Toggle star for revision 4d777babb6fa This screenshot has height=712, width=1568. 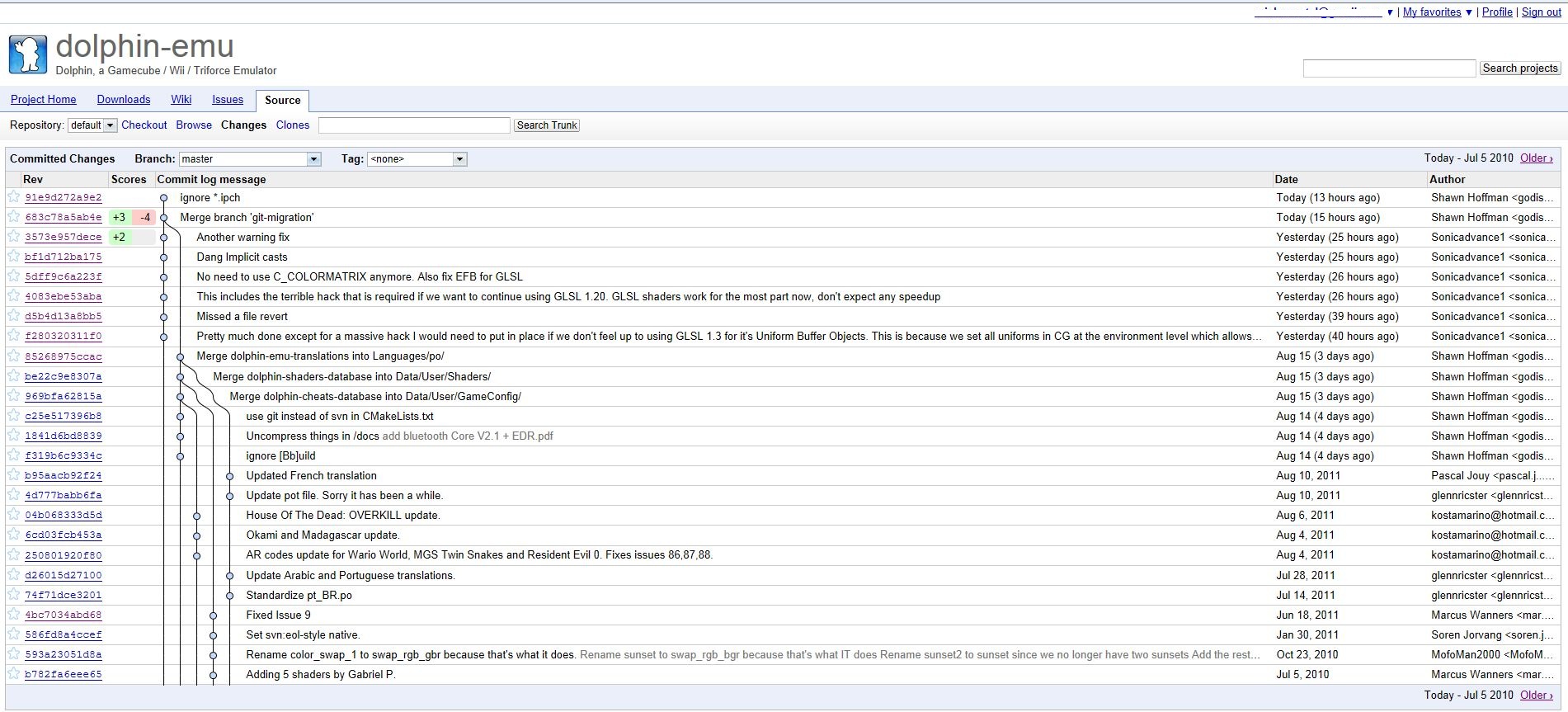[x=14, y=494]
